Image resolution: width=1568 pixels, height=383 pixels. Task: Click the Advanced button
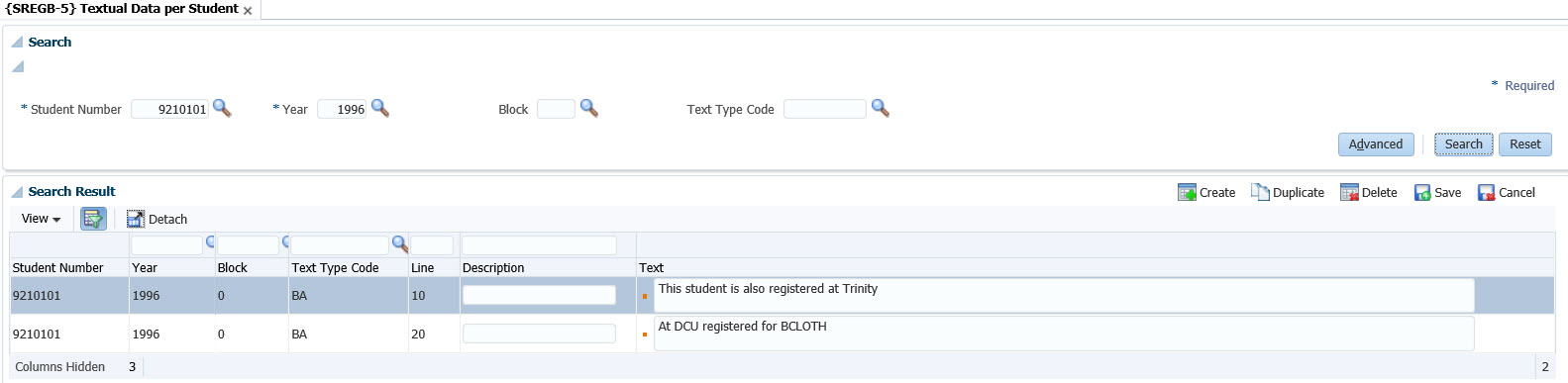pos(1376,144)
